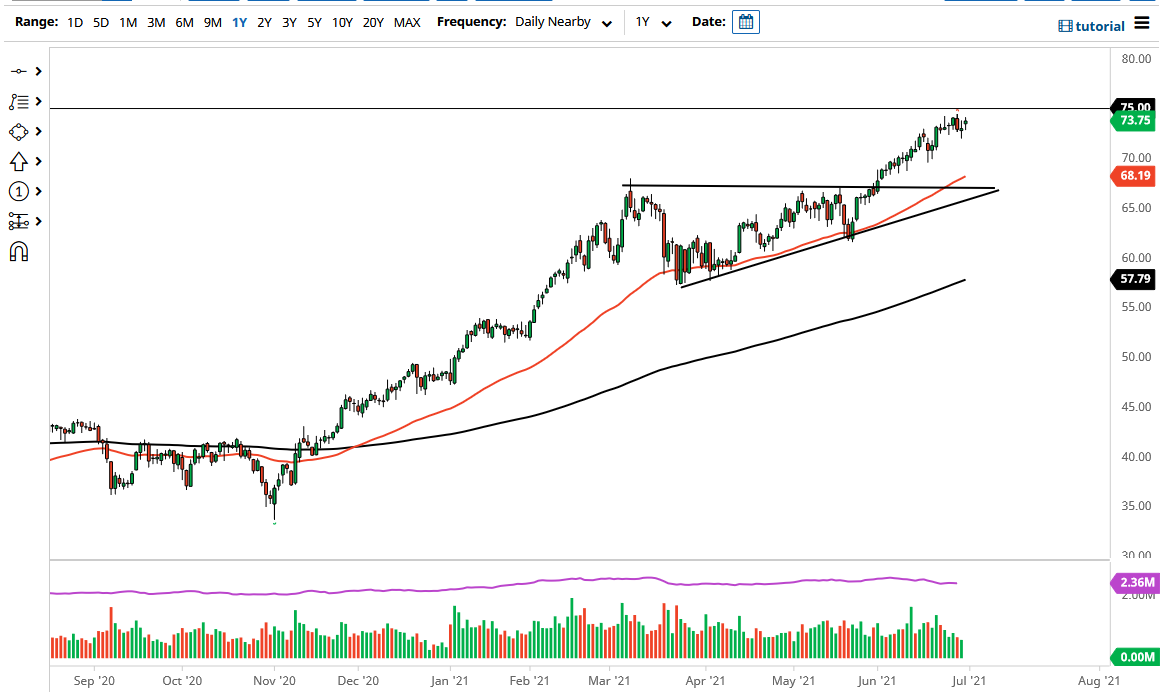Screen dimensions: 1161x697
Task: Select the 1D range tab
Action: click(74, 21)
